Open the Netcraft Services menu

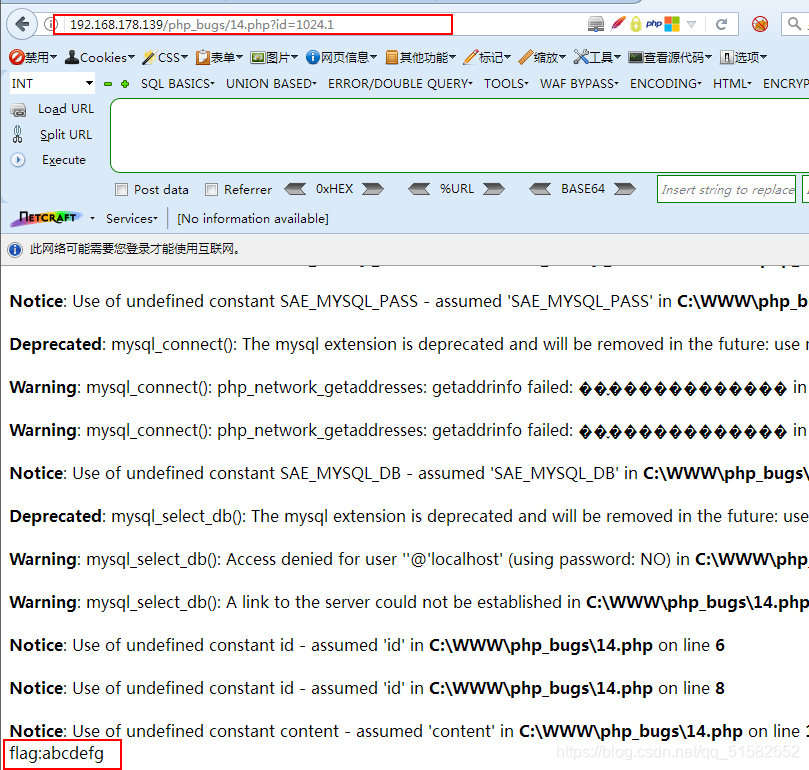(x=132, y=219)
